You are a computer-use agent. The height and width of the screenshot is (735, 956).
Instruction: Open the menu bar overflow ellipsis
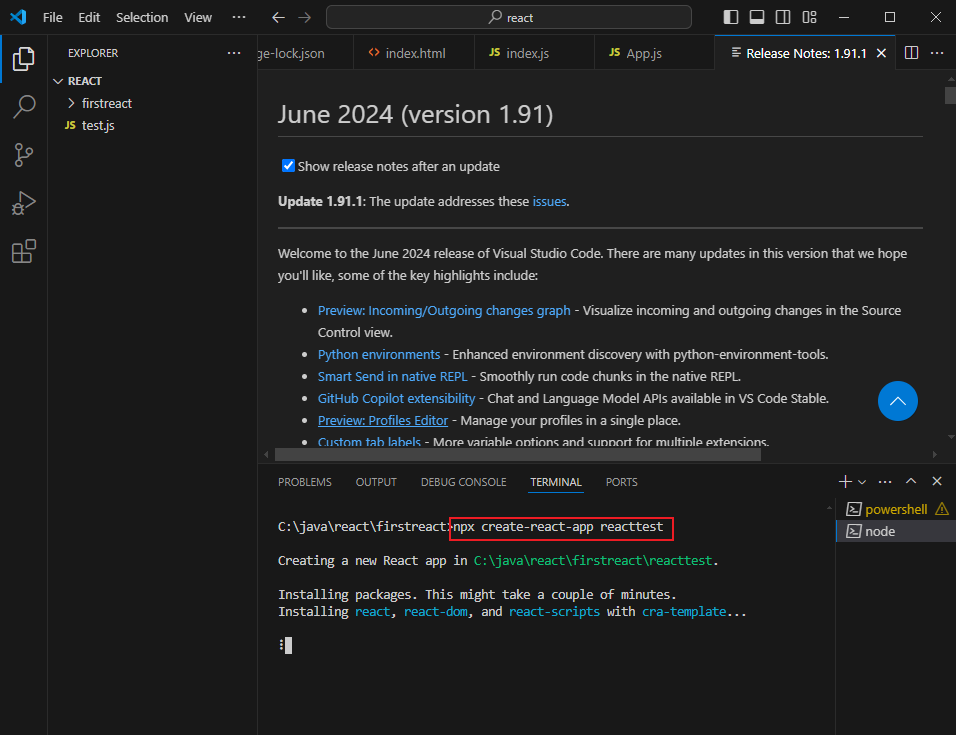click(x=239, y=17)
